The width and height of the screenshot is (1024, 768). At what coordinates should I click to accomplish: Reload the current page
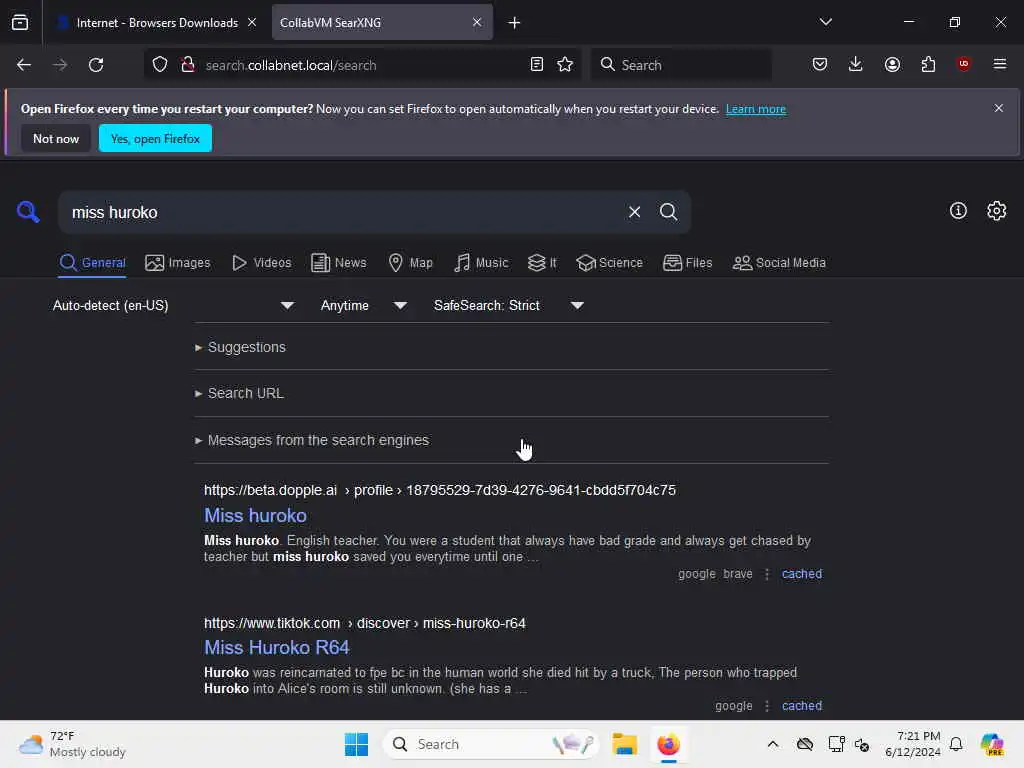coord(96,65)
